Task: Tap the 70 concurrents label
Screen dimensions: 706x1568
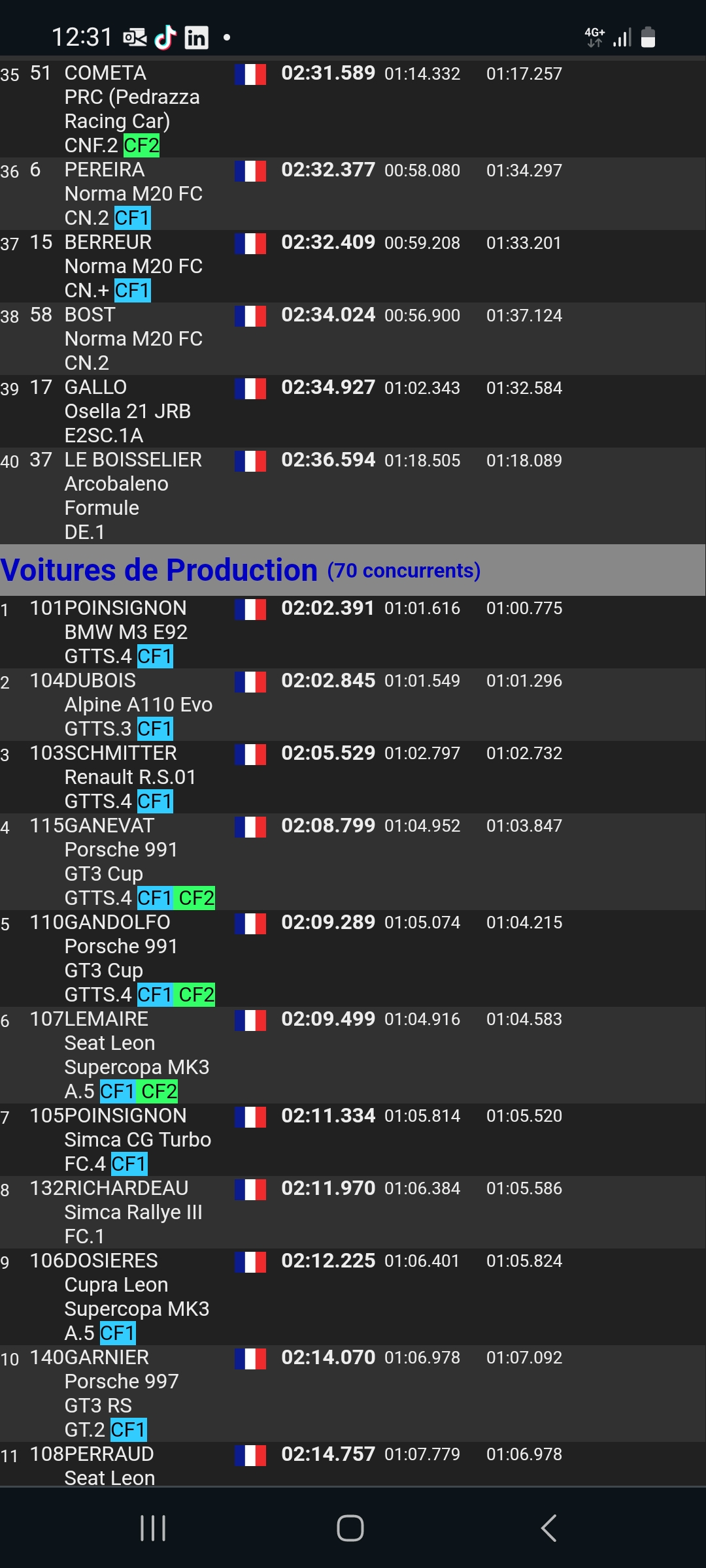Action: tap(404, 571)
